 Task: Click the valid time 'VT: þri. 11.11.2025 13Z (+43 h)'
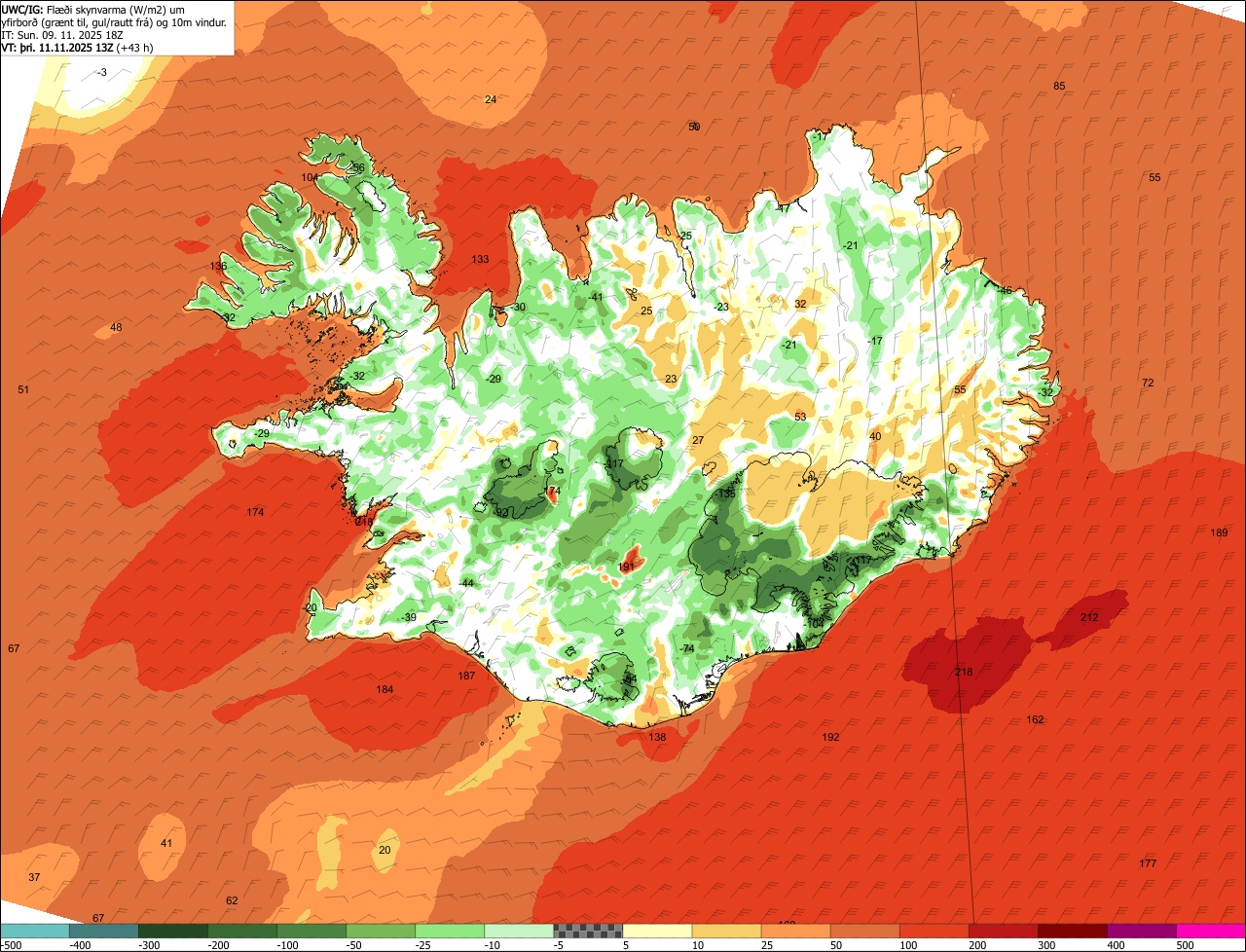(x=78, y=47)
